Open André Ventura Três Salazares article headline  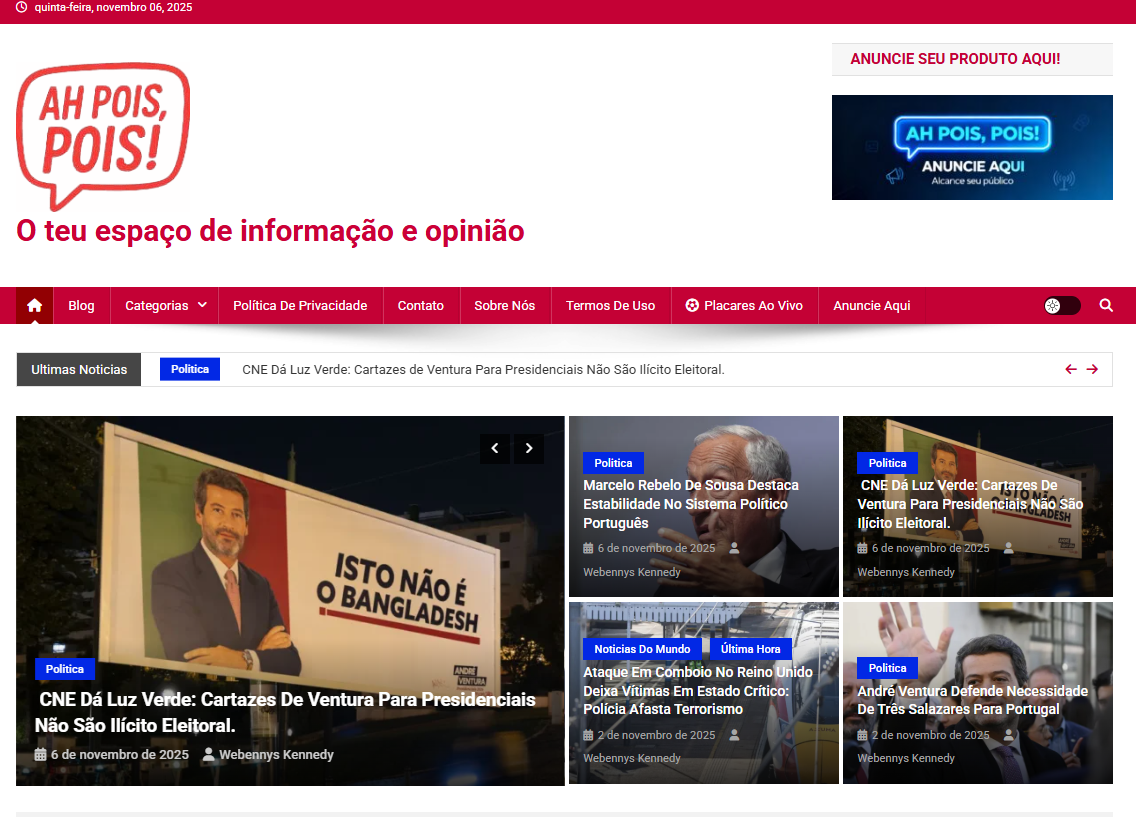tap(972, 700)
